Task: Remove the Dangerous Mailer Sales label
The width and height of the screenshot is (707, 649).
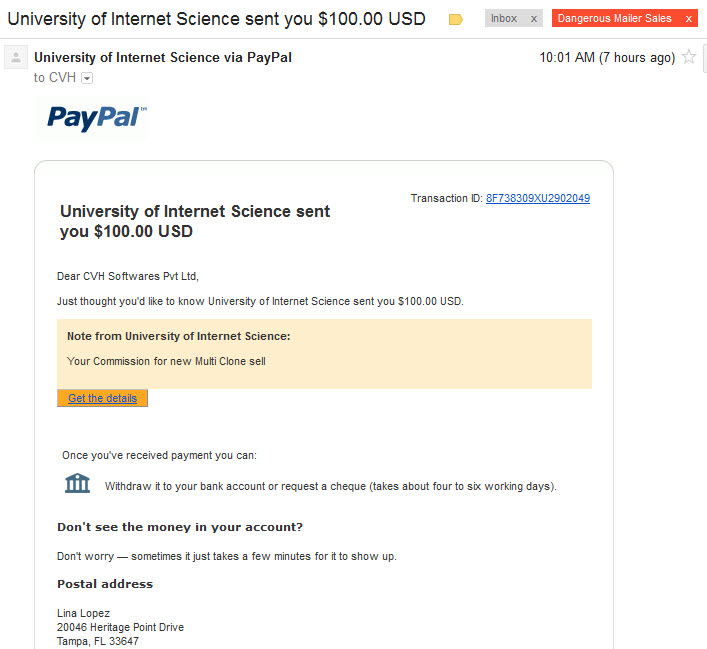Action: click(689, 18)
